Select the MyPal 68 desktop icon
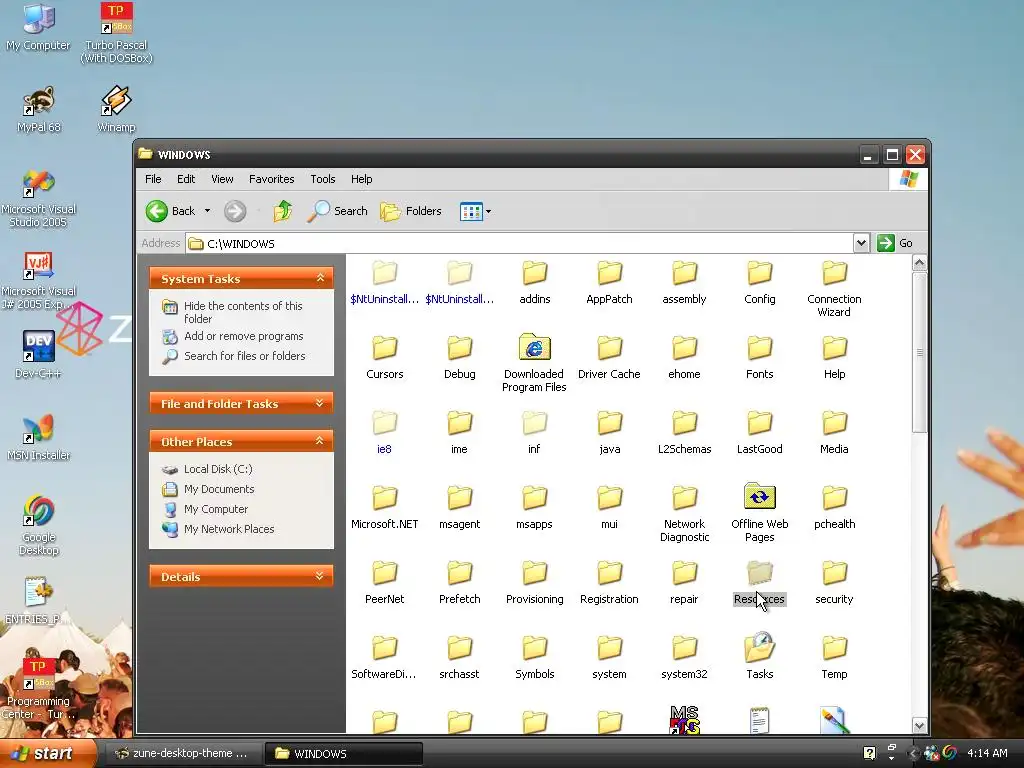 click(39, 110)
